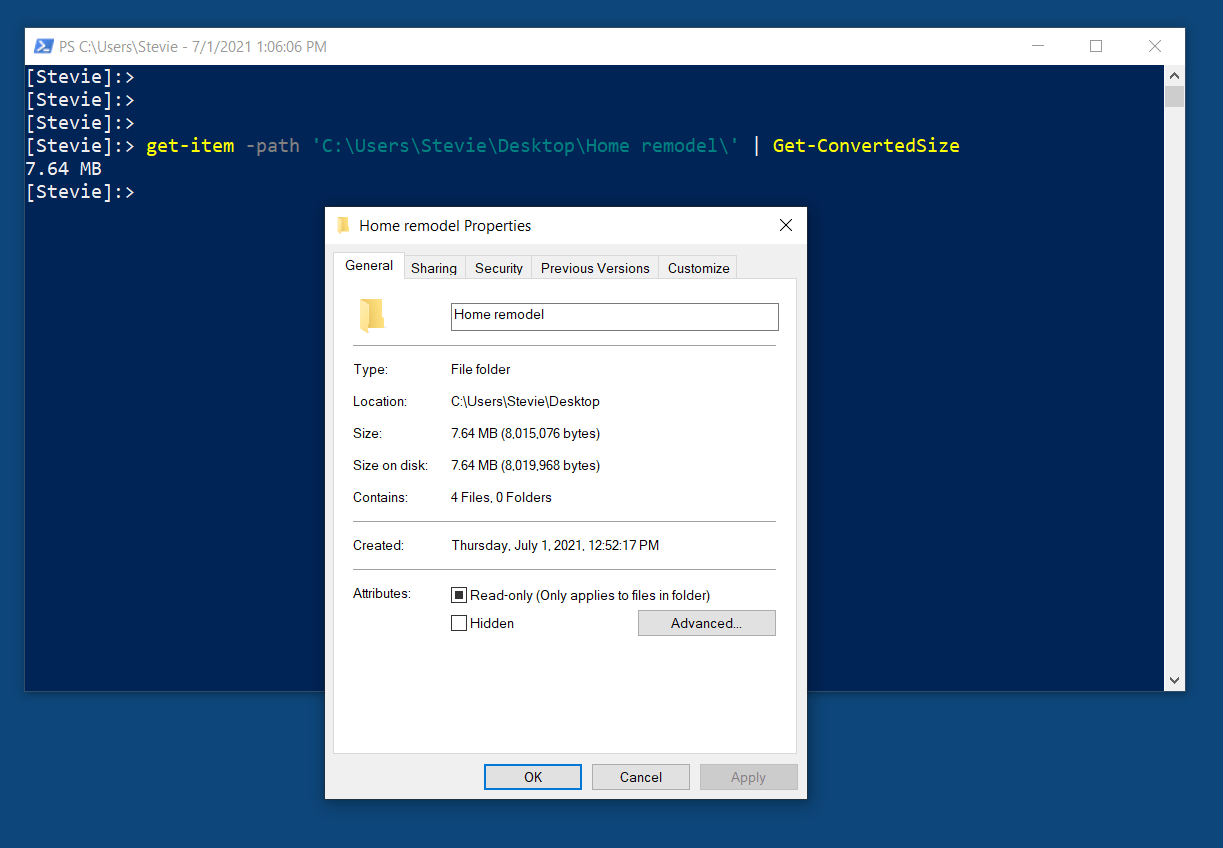This screenshot has width=1223, height=848.
Task: Click OK to confirm folder properties
Action: pos(532,776)
